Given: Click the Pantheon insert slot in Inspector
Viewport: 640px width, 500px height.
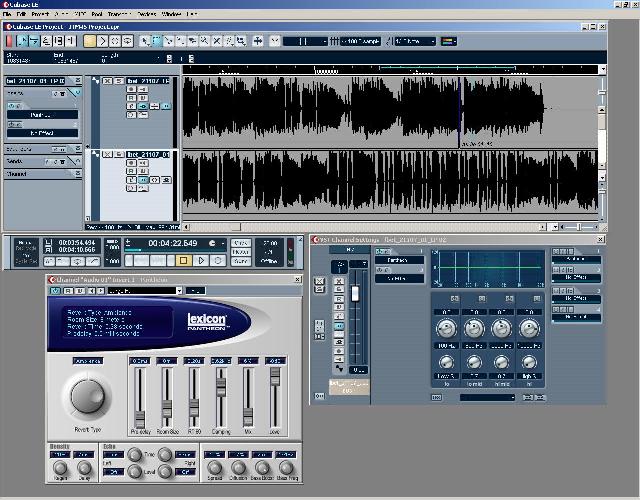Looking at the screenshot, I should [x=42, y=115].
